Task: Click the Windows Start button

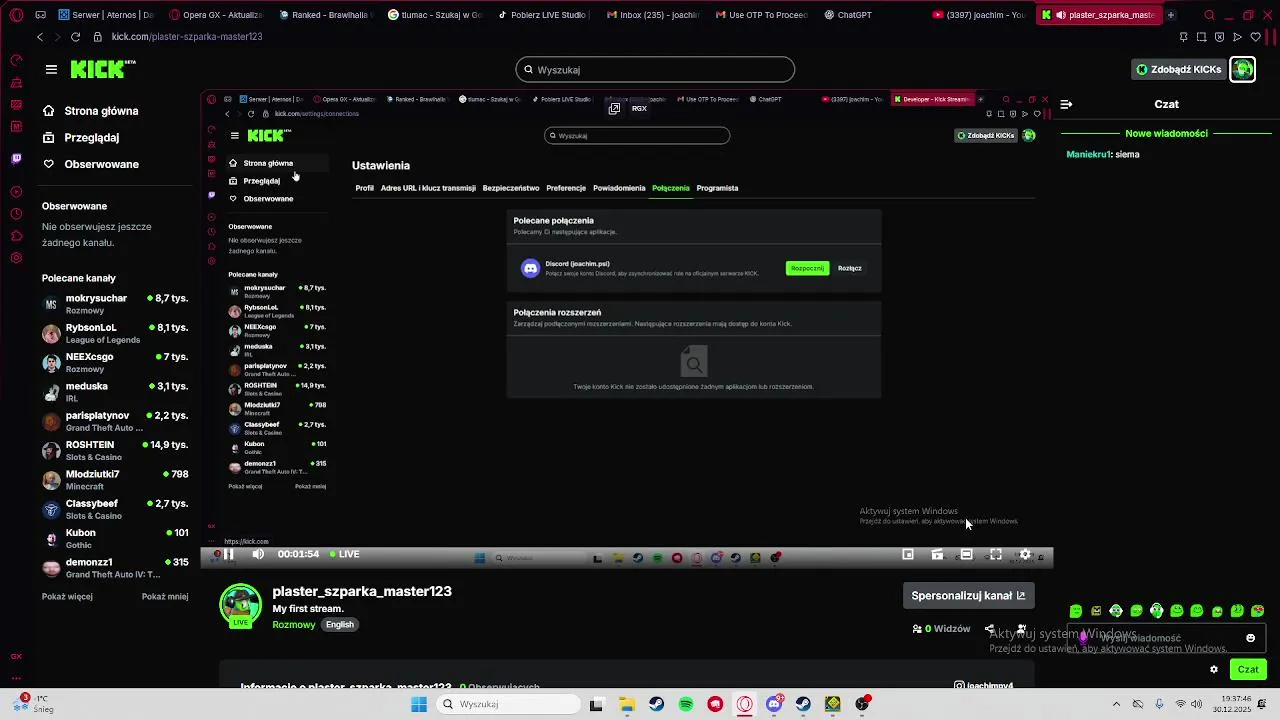Action: point(420,704)
